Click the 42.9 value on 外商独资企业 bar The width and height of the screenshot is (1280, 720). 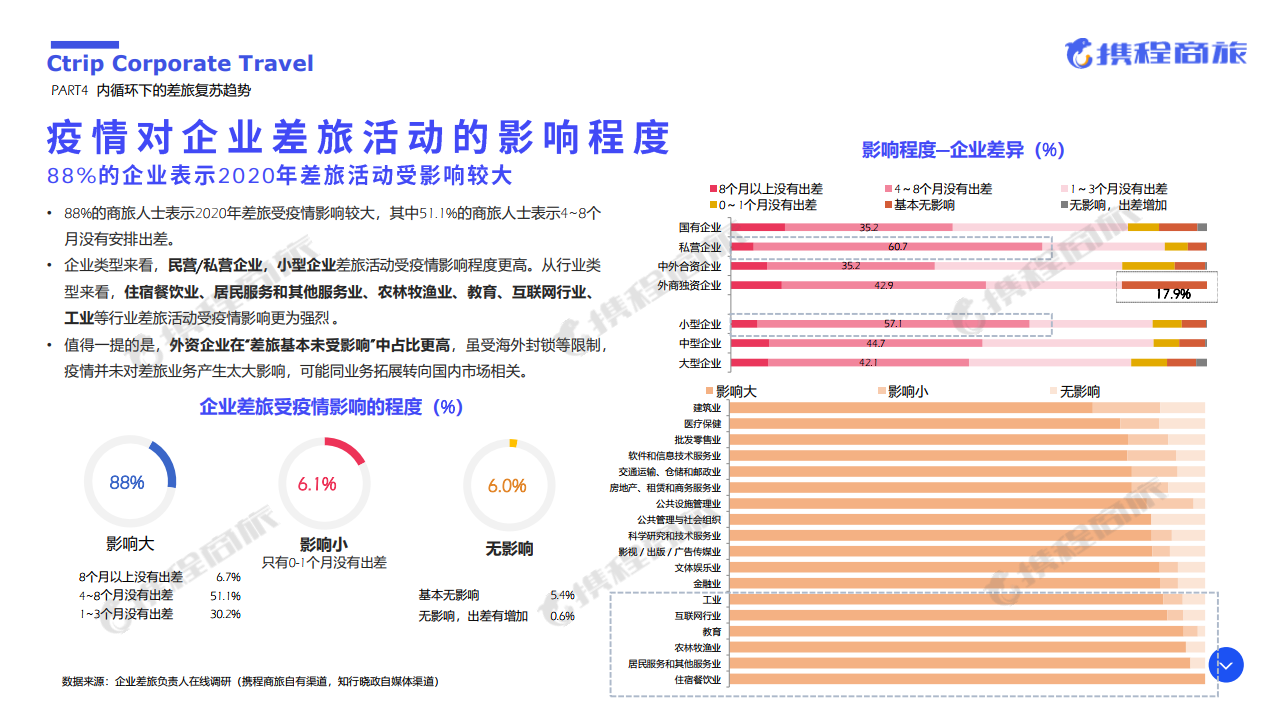coord(884,286)
